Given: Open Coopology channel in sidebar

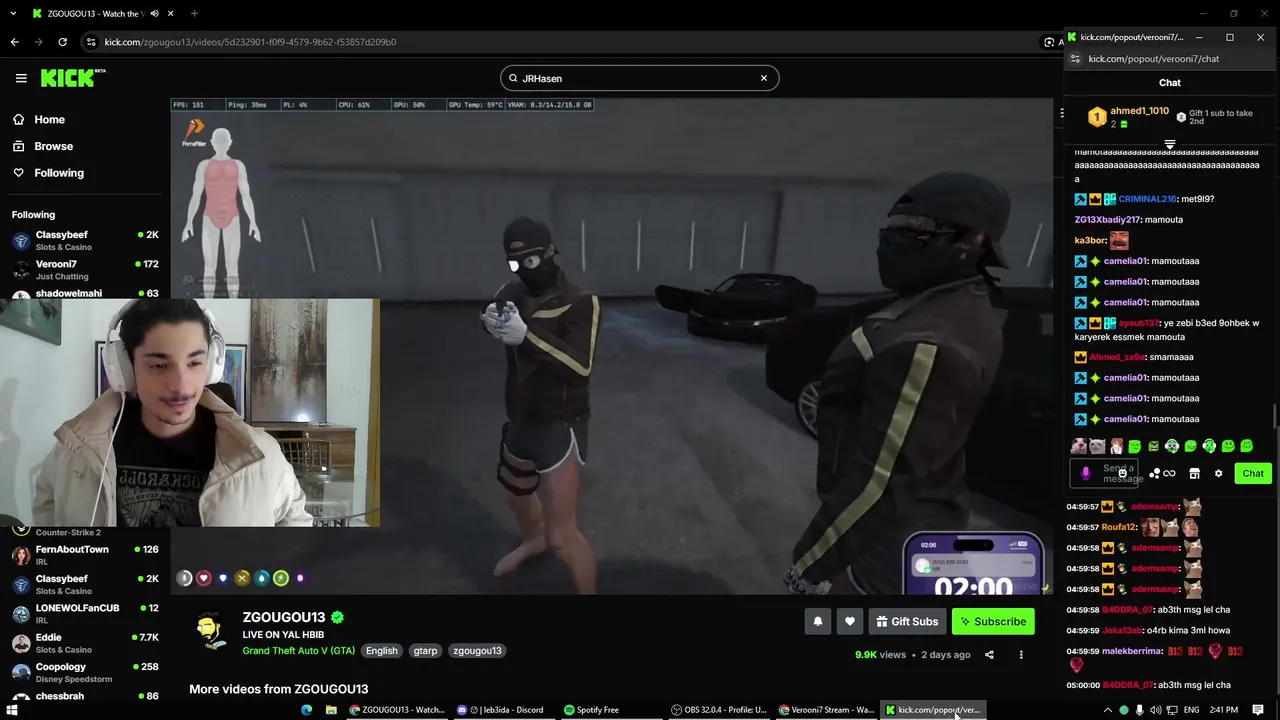Looking at the screenshot, I should click(x=85, y=672).
